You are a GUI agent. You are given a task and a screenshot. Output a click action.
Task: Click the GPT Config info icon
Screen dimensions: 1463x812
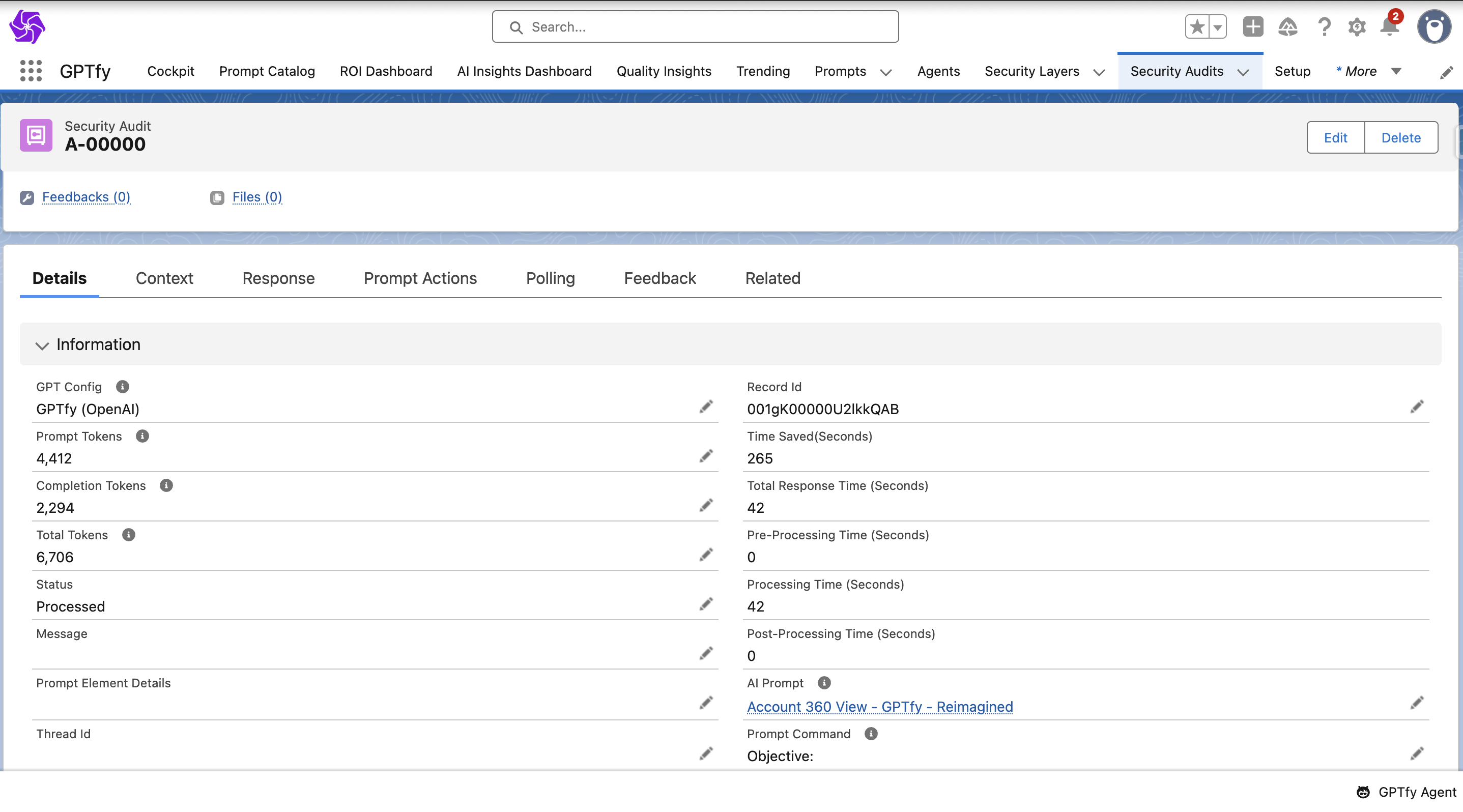pyautogui.click(x=123, y=387)
